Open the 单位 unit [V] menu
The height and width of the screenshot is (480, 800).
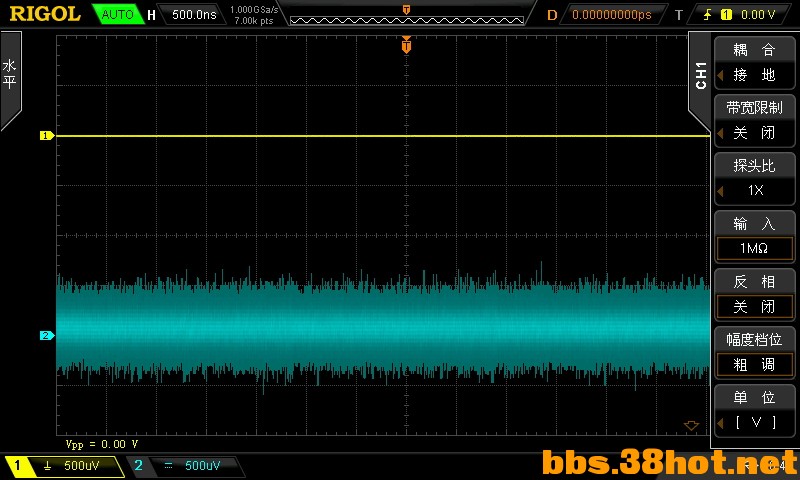(754, 410)
